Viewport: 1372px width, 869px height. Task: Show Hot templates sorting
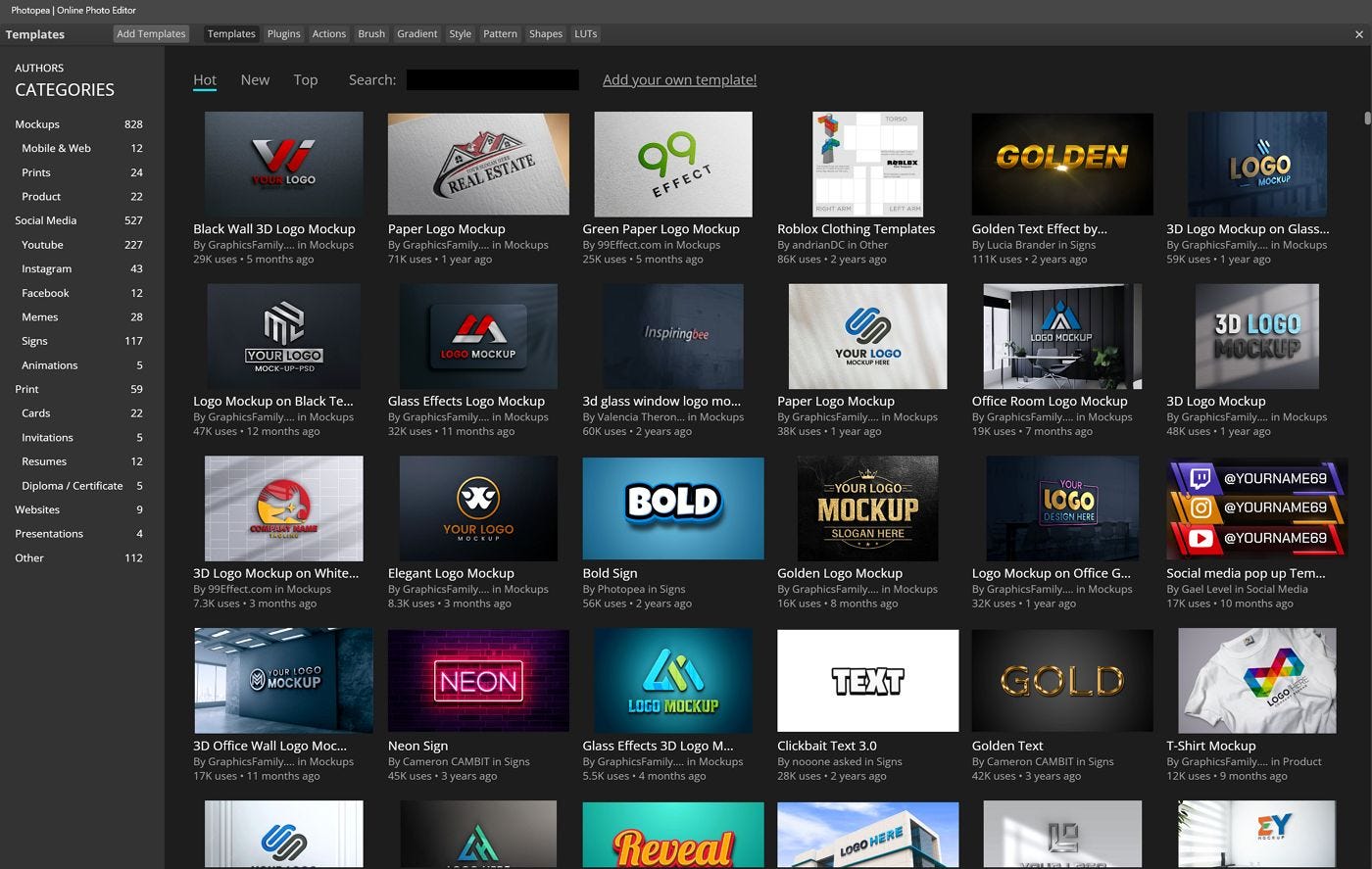[x=205, y=80]
